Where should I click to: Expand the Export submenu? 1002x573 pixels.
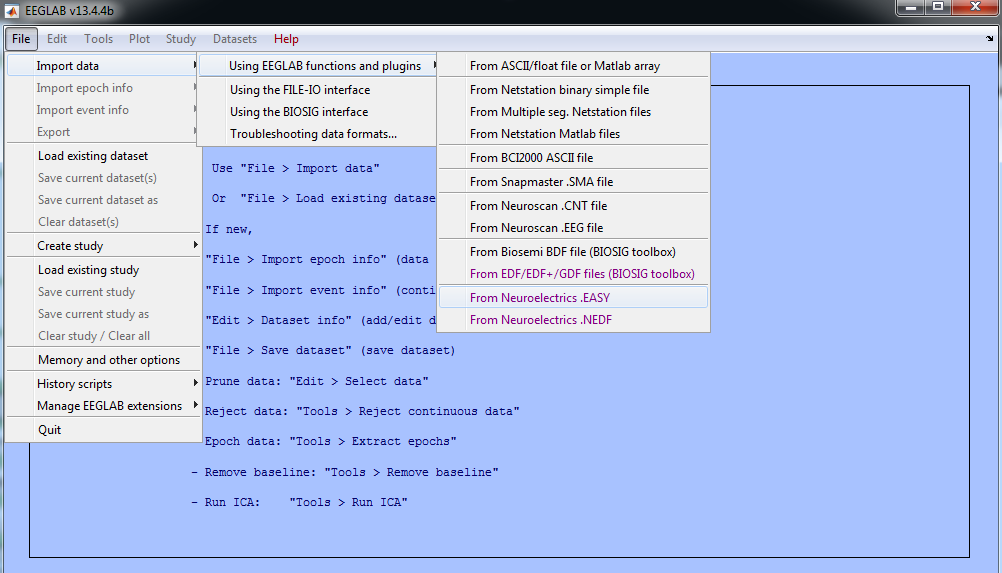(x=104, y=132)
